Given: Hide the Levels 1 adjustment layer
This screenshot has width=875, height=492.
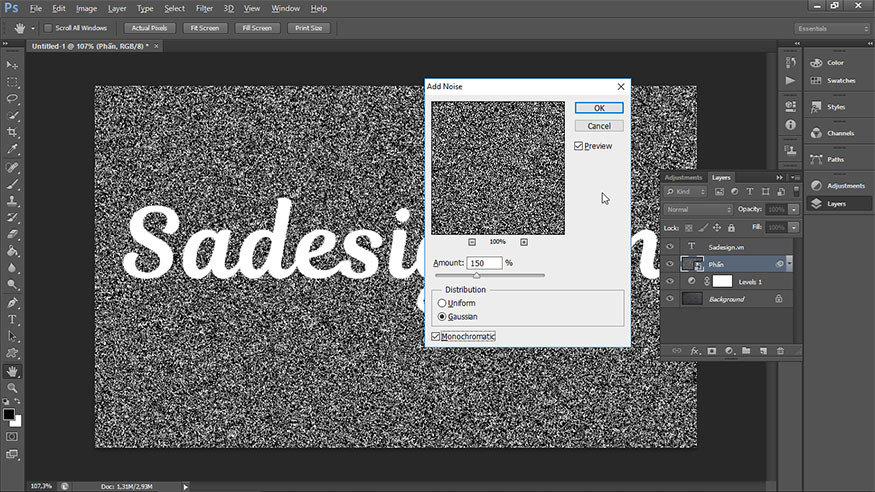Looking at the screenshot, I should point(670,281).
